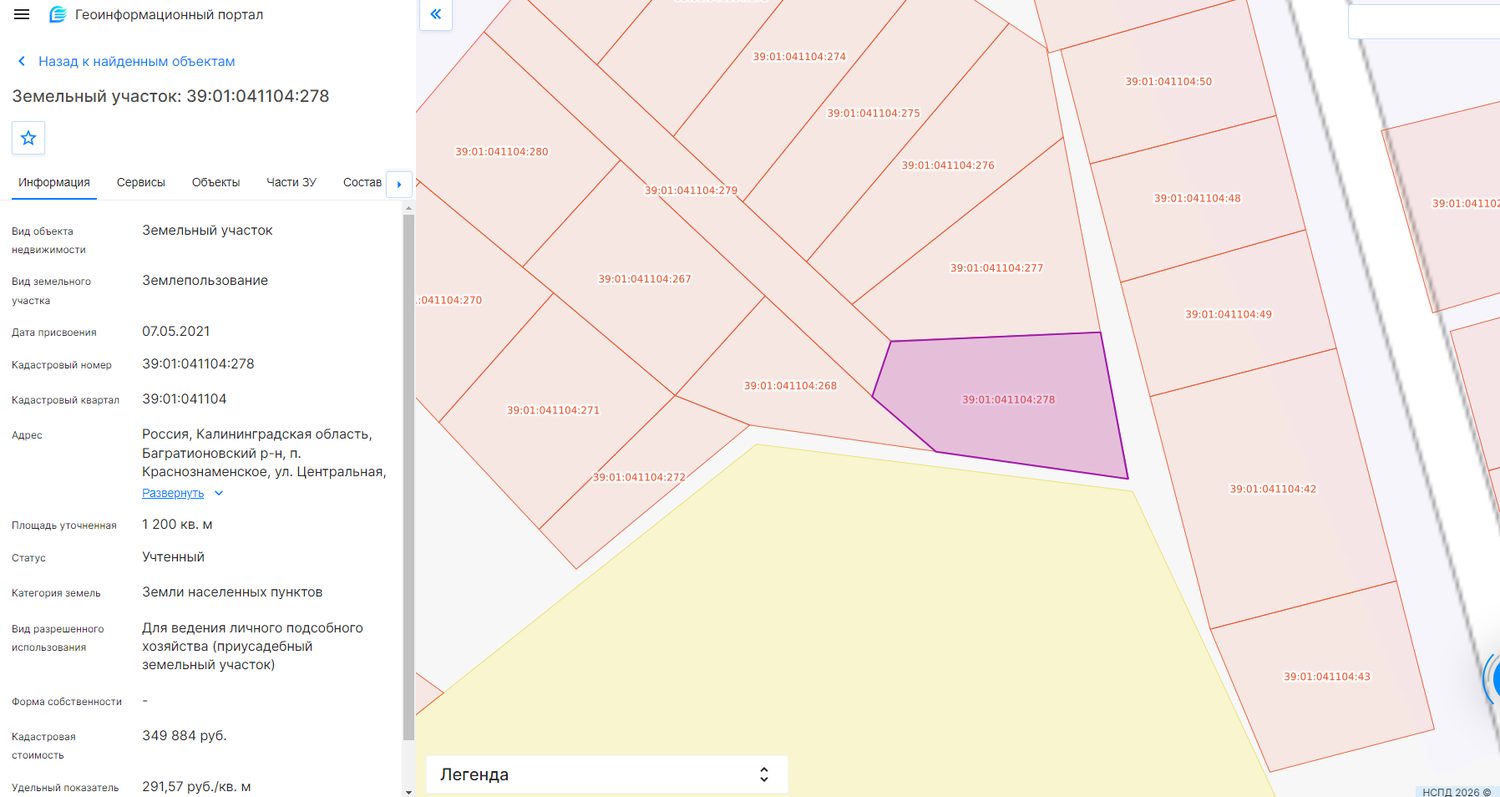This screenshot has height=797, width=1500.
Task: Collapse the side panel with double-chevron button
Action: [436, 15]
